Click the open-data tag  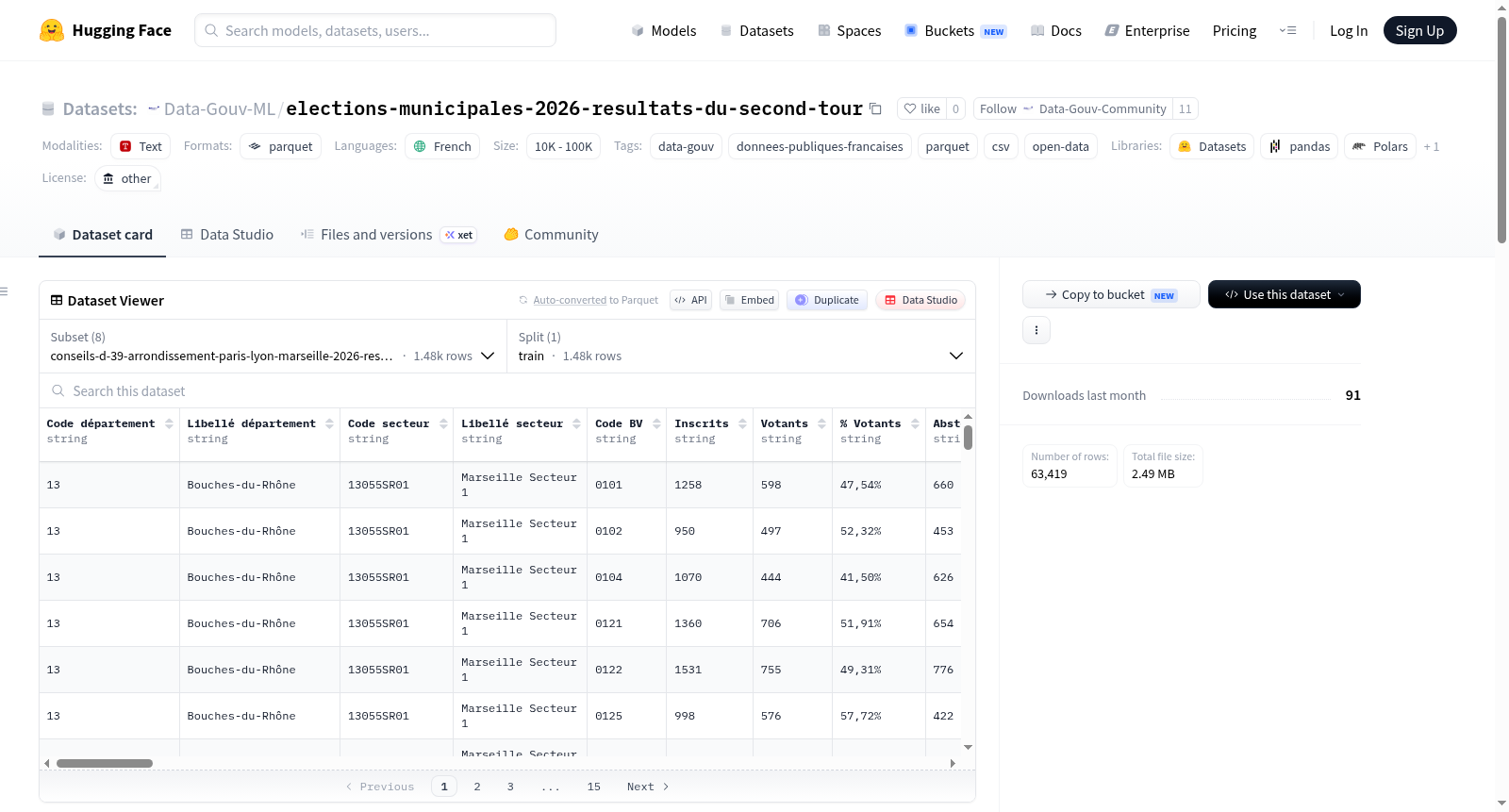(x=1060, y=146)
